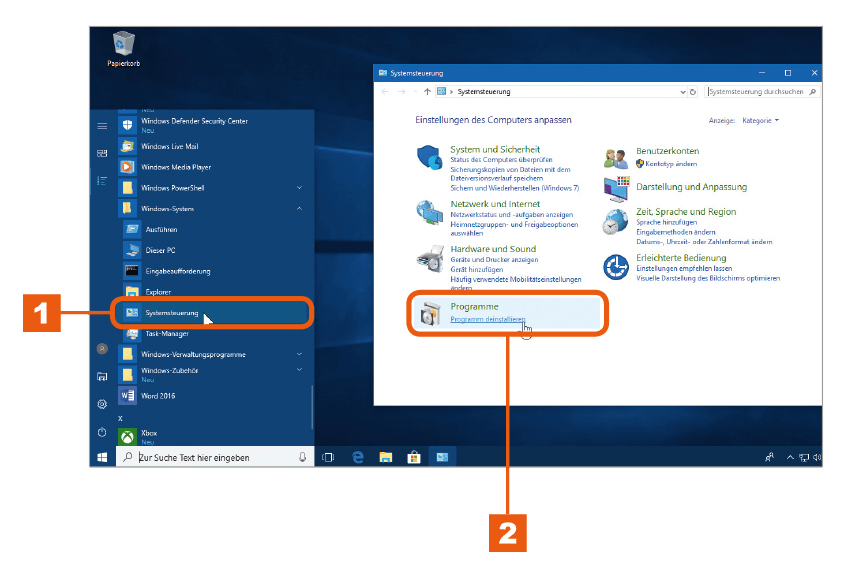Collapse the Windows-System folder
850x571 pixels.
(x=299, y=208)
